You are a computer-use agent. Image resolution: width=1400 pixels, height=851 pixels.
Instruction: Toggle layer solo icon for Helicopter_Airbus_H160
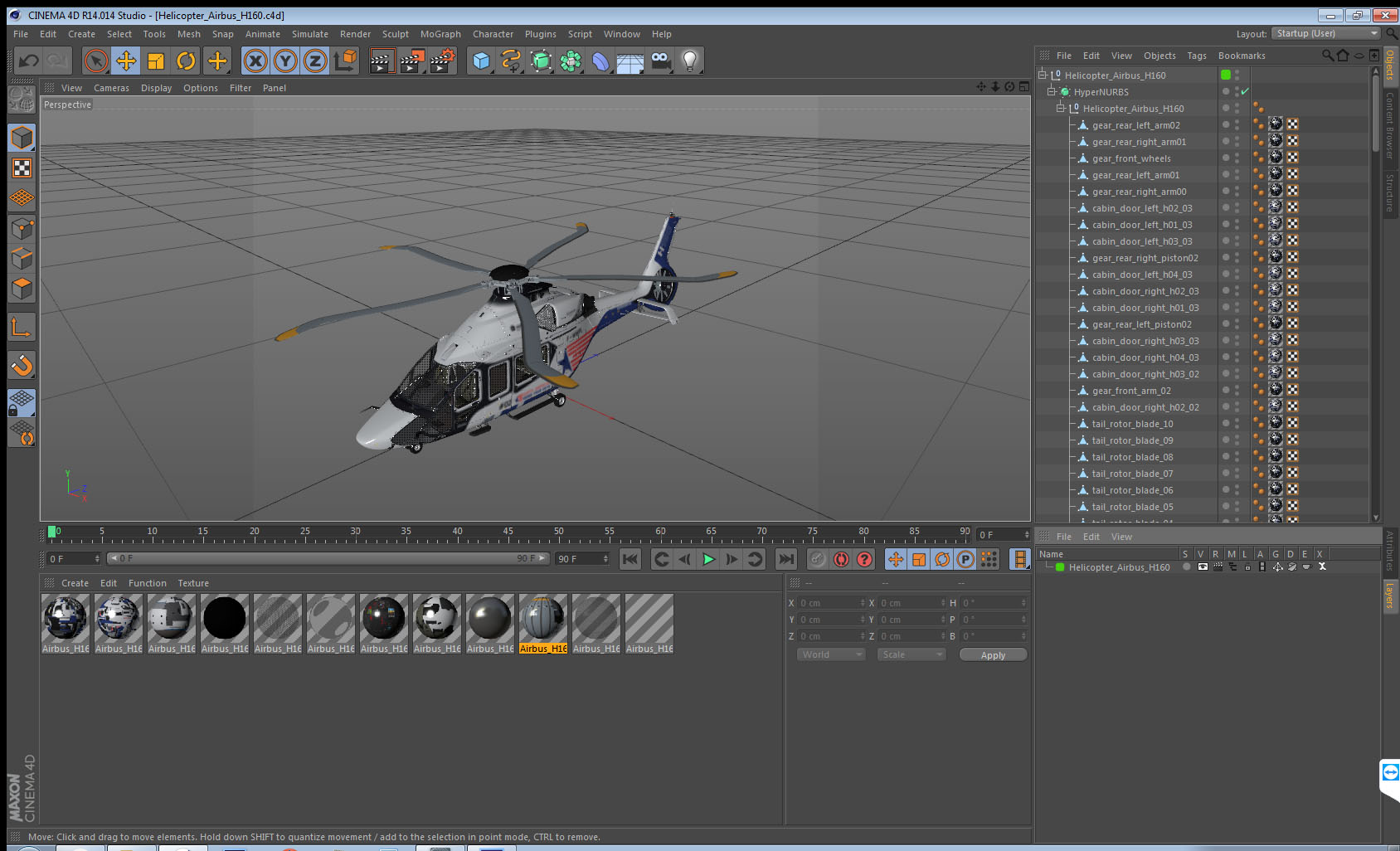click(1187, 567)
